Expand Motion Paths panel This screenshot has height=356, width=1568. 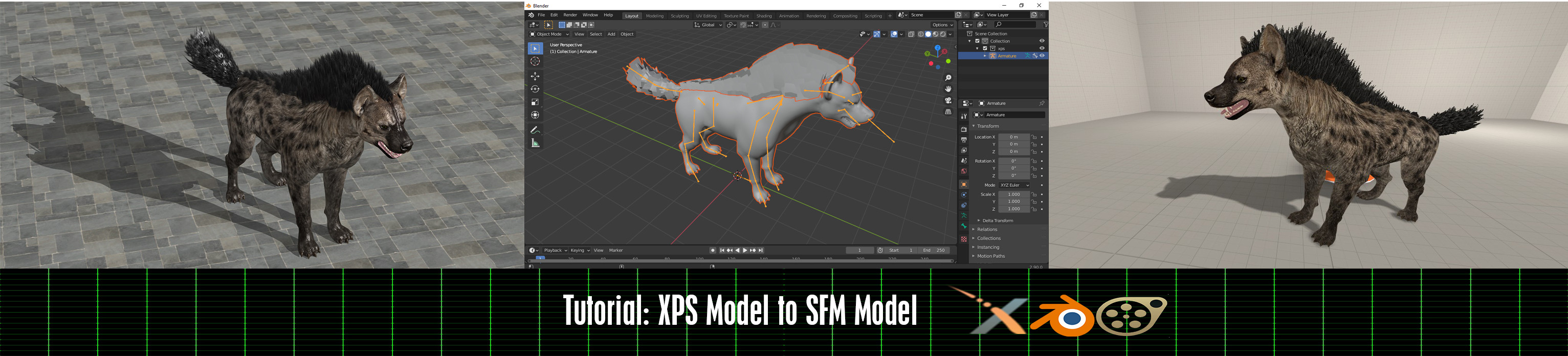pos(990,256)
